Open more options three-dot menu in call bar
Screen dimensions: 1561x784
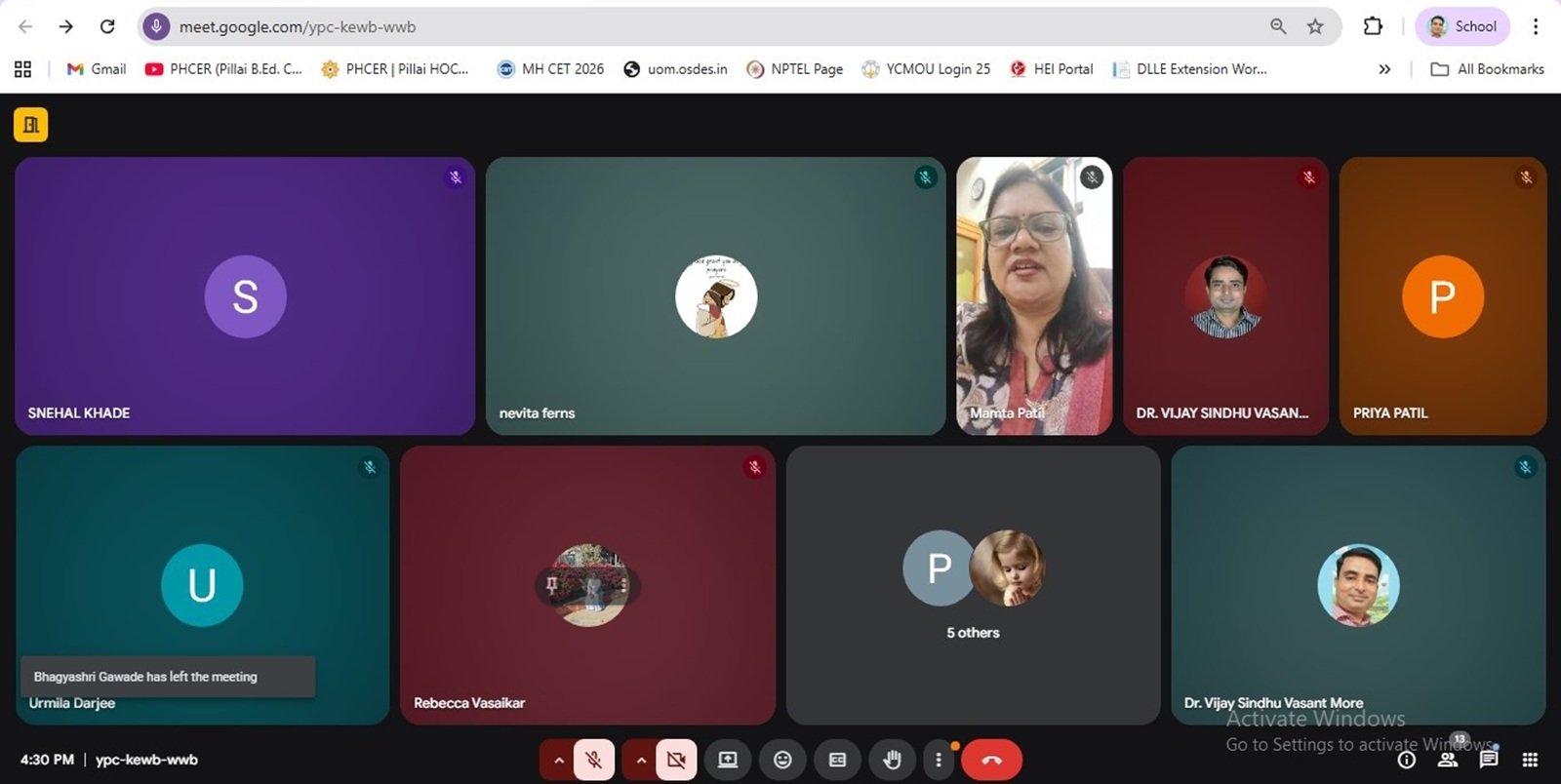pyautogui.click(x=939, y=760)
